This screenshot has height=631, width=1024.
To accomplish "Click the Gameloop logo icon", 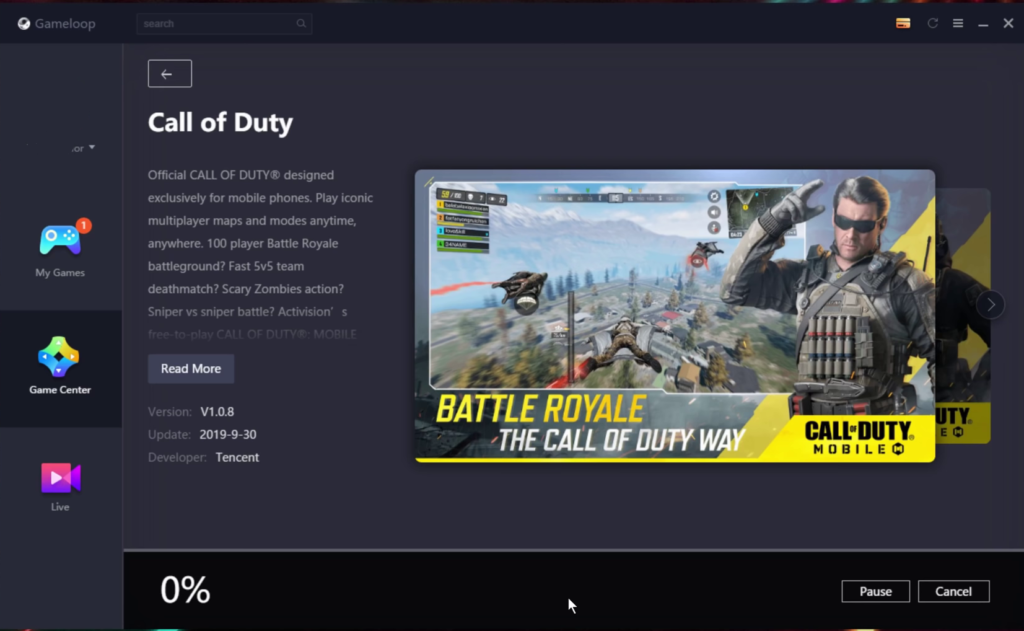I will [x=24, y=24].
